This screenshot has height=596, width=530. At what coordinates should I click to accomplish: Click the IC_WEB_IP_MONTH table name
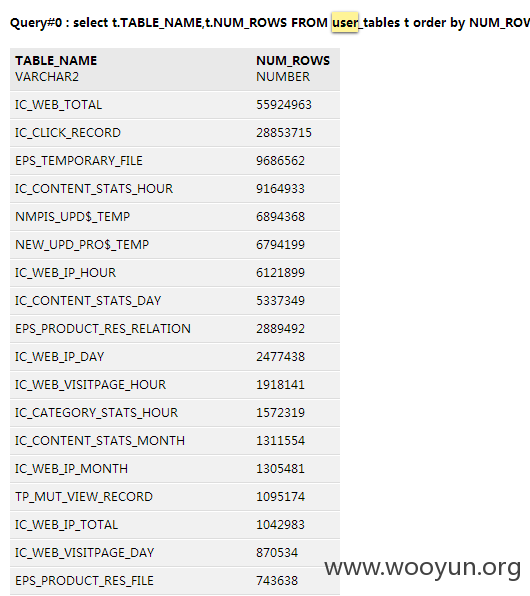coord(71,469)
